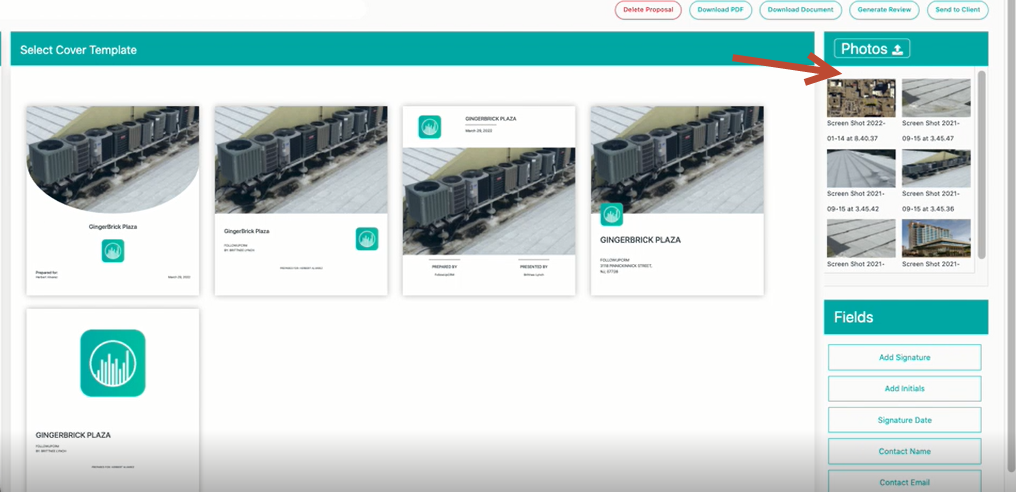Select bottom-row gray roof photo thumbnail
The height and width of the screenshot is (492, 1016).
pyautogui.click(x=861, y=238)
